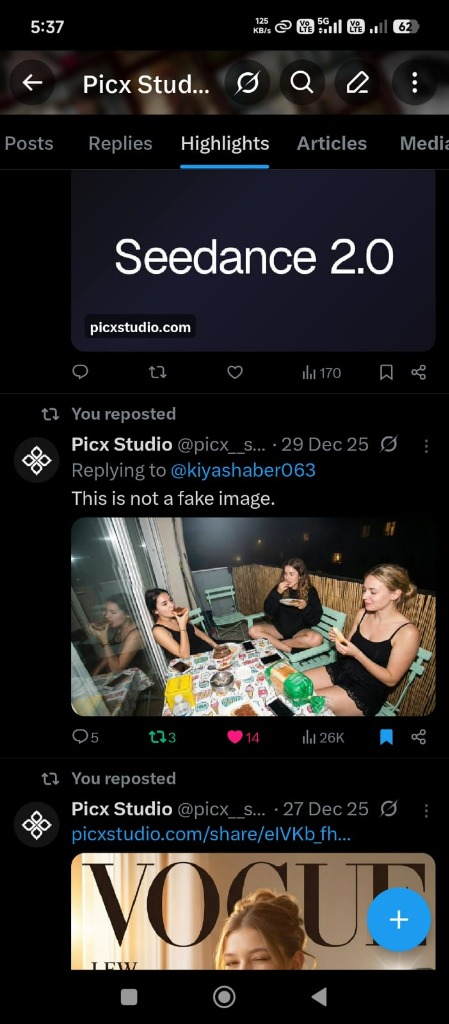Like the Seedance 2.0 post
This screenshot has height=1024, width=449.
pyautogui.click(x=235, y=372)
